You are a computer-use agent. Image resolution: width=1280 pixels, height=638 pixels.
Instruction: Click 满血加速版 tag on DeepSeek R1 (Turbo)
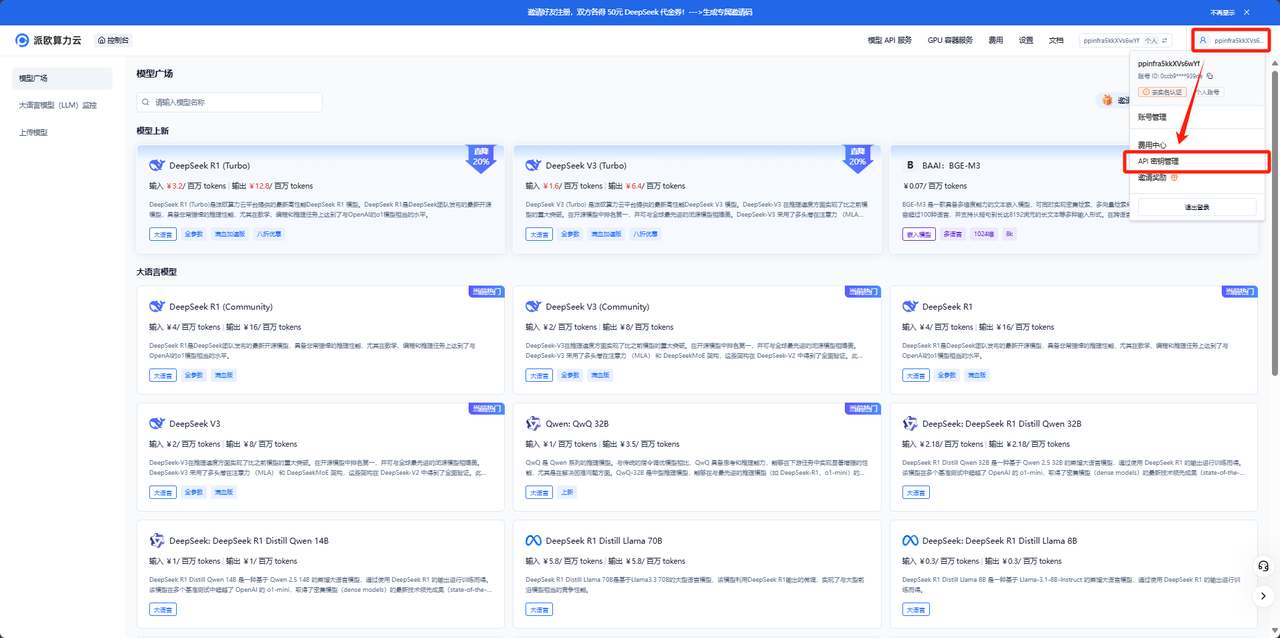tap(229, 234)
